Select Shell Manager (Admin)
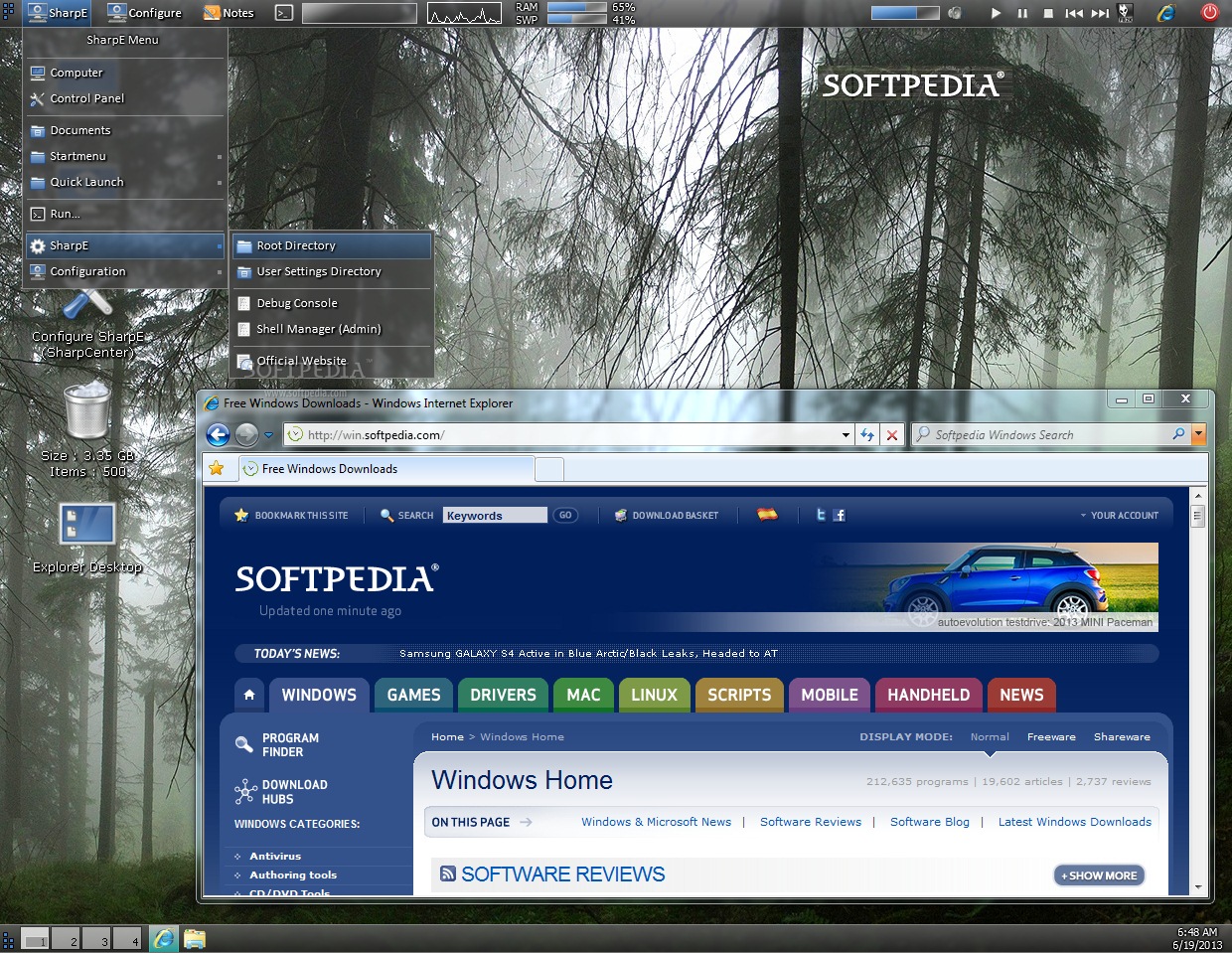 [332, 329]
